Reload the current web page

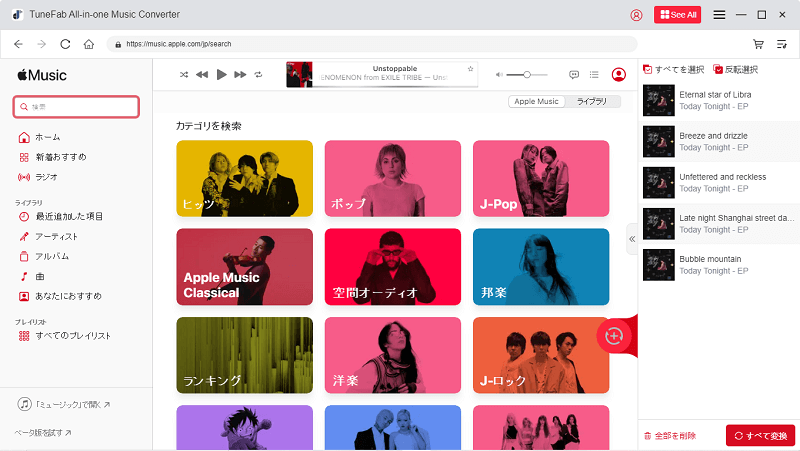click(65, 44)
